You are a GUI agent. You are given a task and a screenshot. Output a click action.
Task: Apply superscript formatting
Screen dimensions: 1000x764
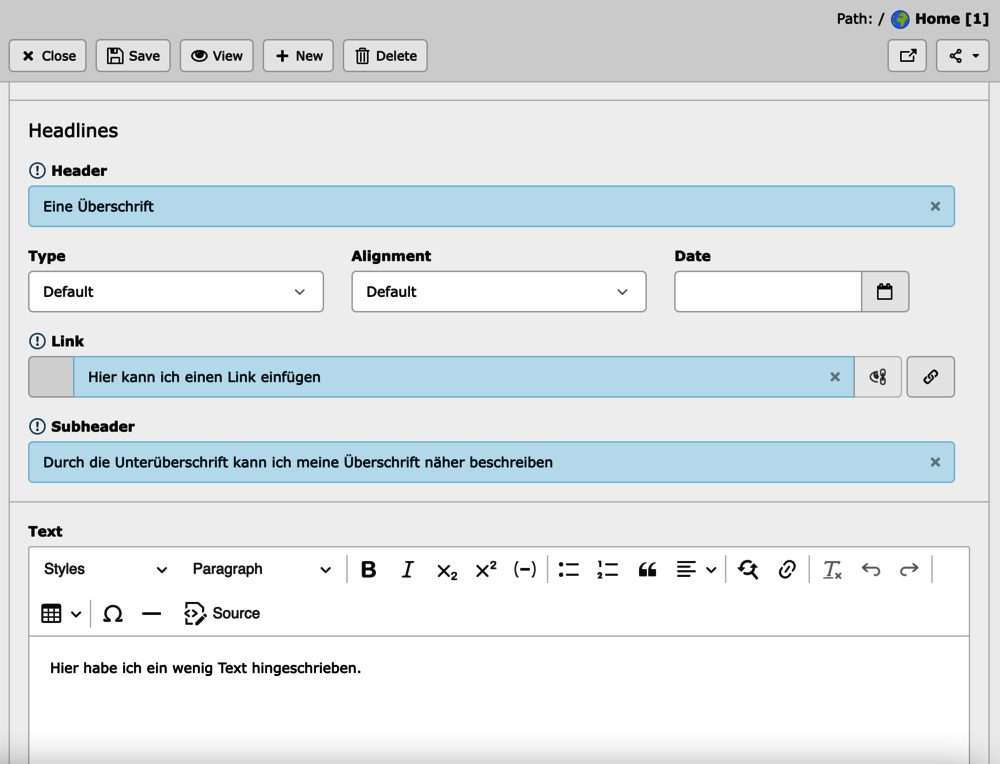pos(484,569)
